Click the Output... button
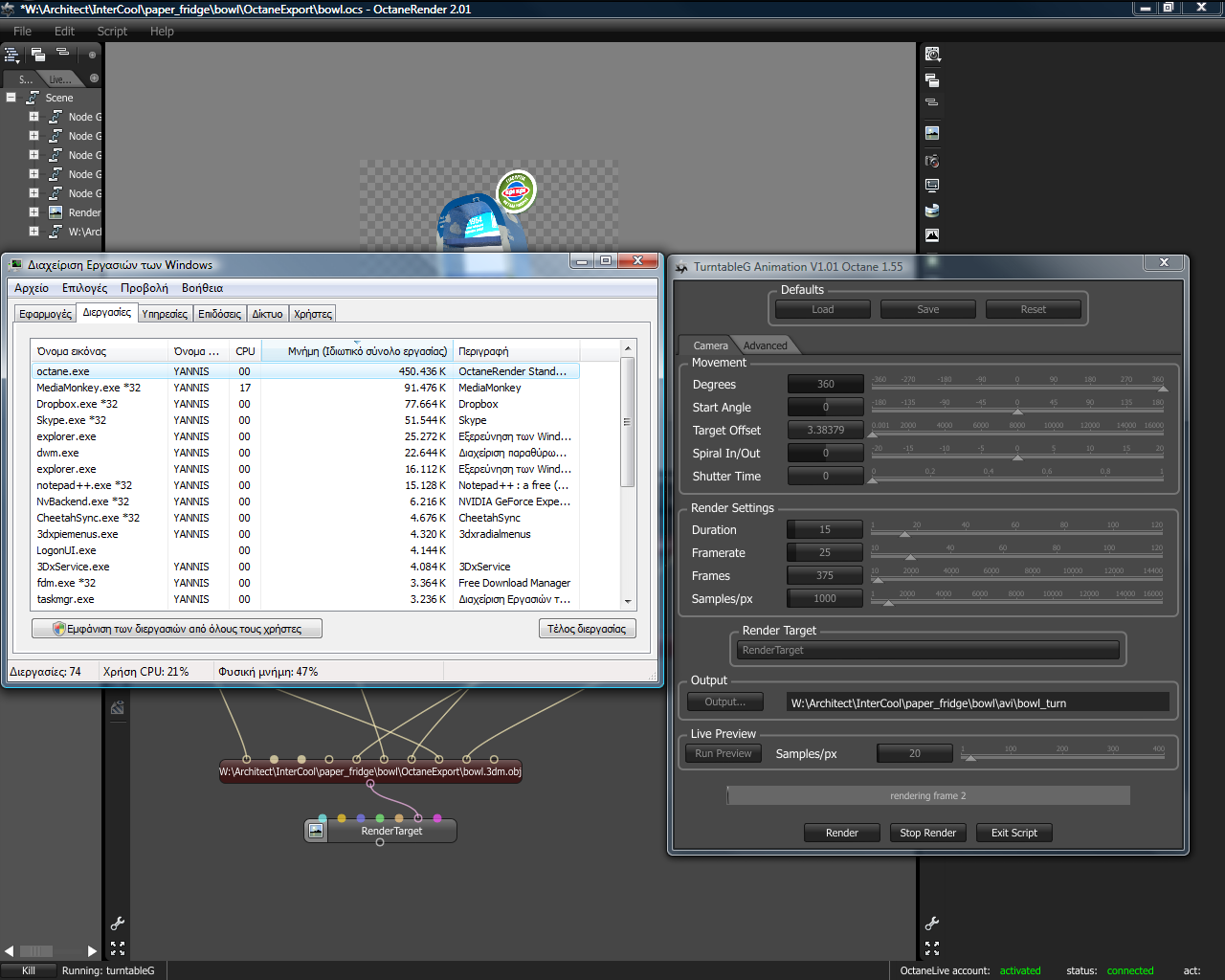Screen dimensions: 1225x980 (725, 702)
